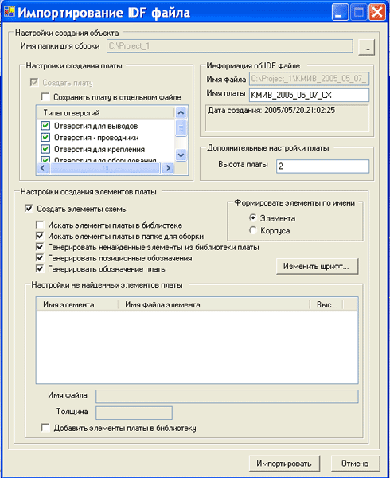Click the application icon in title bar
The width and height of the screenshot is (390, 478).
click(x=9, y=12)
